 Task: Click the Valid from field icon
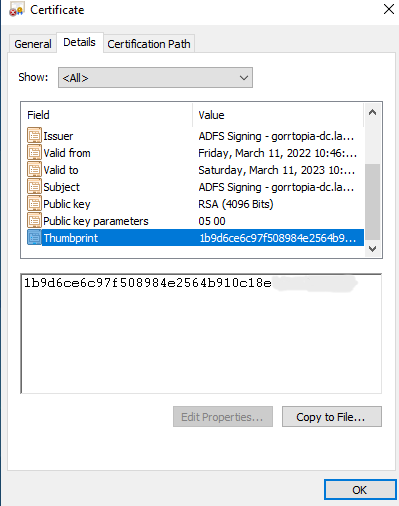click(34, 152)
